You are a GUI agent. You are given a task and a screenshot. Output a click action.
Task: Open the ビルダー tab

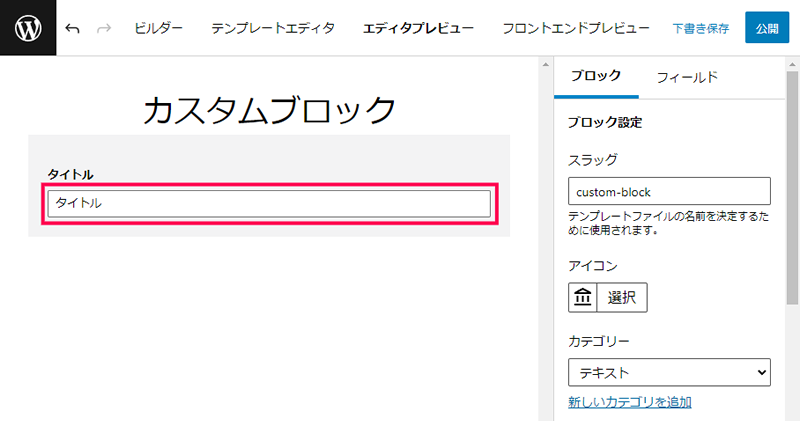tap(158, 28)
